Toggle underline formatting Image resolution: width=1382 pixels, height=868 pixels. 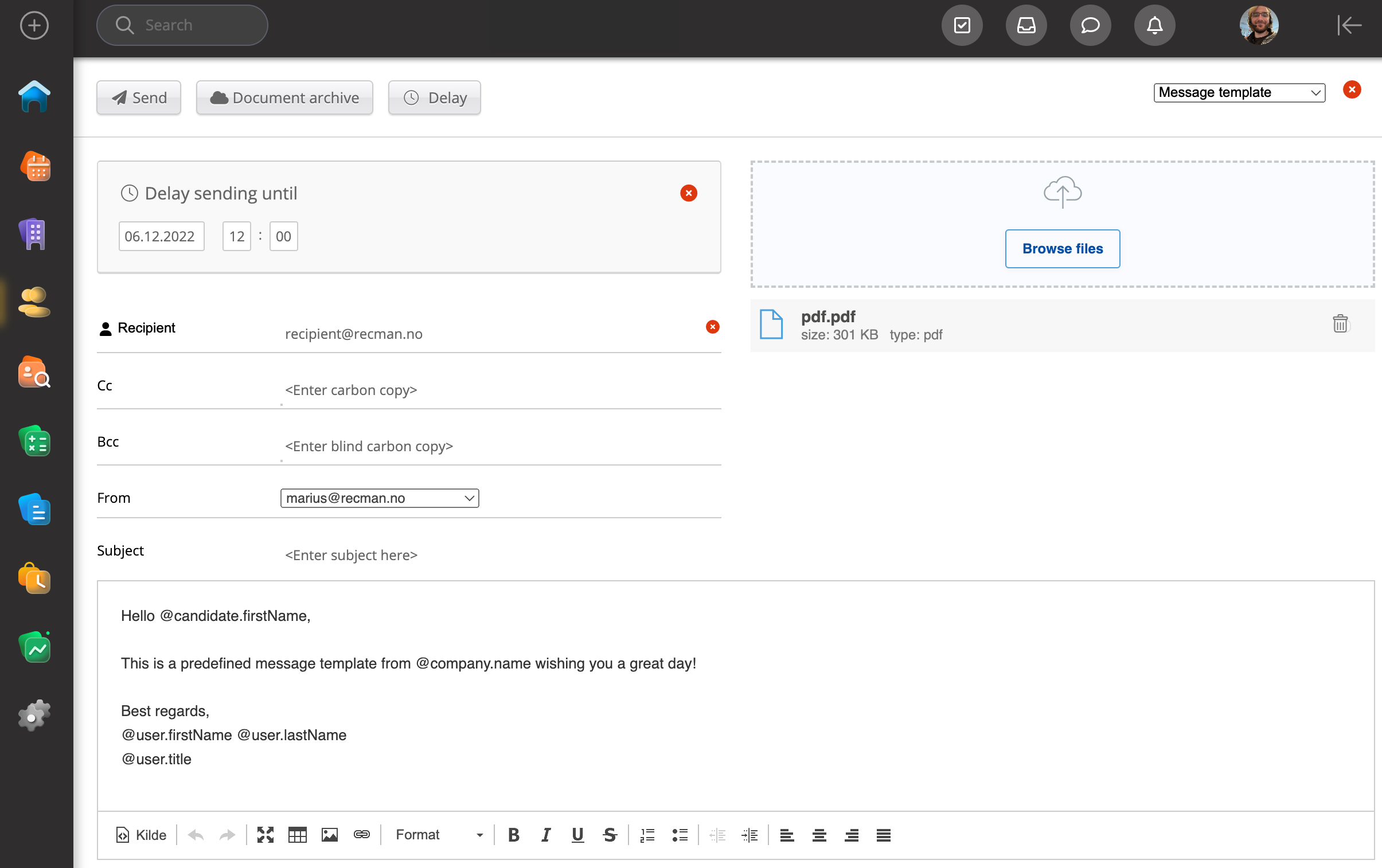(x=577, y=835)
